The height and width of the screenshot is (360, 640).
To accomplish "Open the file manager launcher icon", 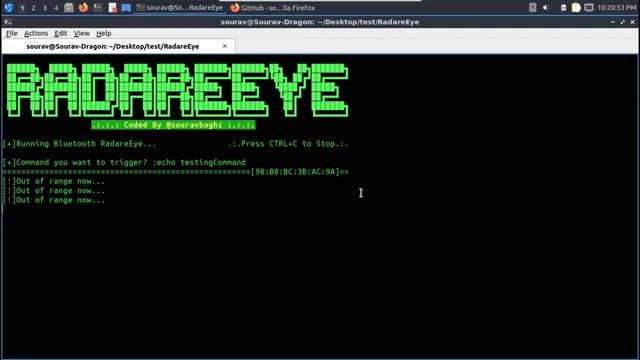I will pyautogui.click(x=69, y=7).
